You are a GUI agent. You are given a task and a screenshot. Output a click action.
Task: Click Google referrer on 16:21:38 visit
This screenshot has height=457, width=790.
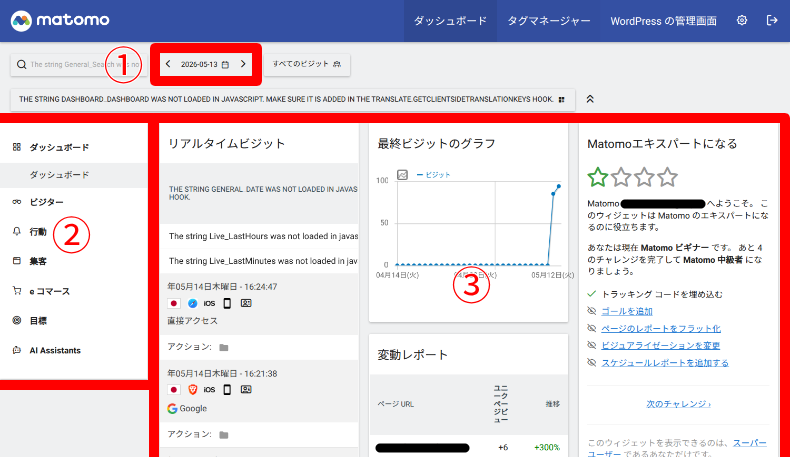click(187, 409)
